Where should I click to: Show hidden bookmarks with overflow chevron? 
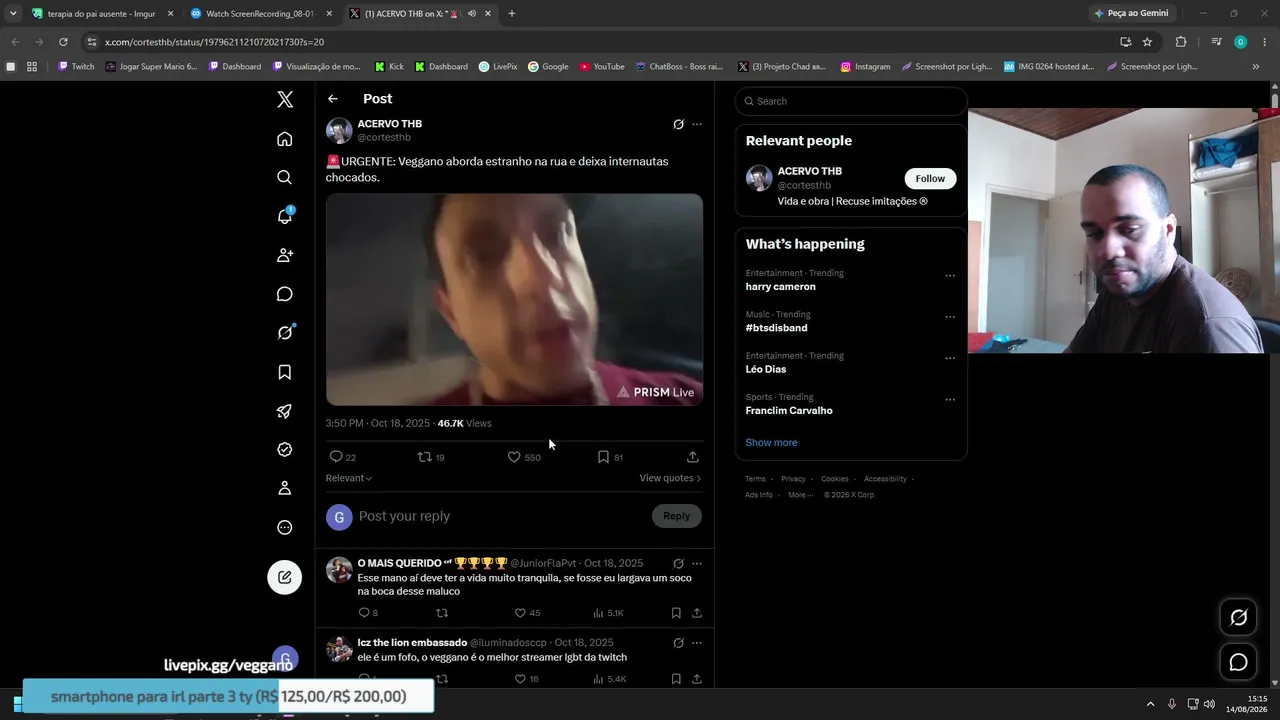1256,67
